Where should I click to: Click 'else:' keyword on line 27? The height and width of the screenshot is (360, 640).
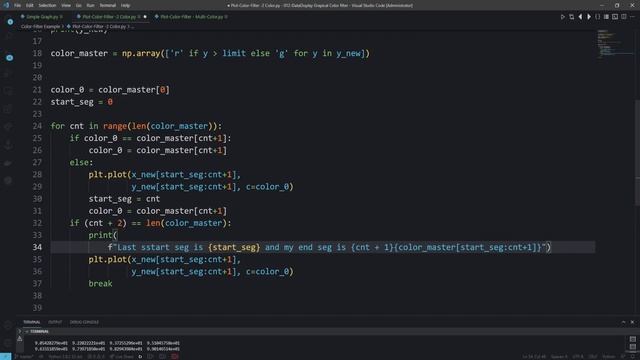81,162
